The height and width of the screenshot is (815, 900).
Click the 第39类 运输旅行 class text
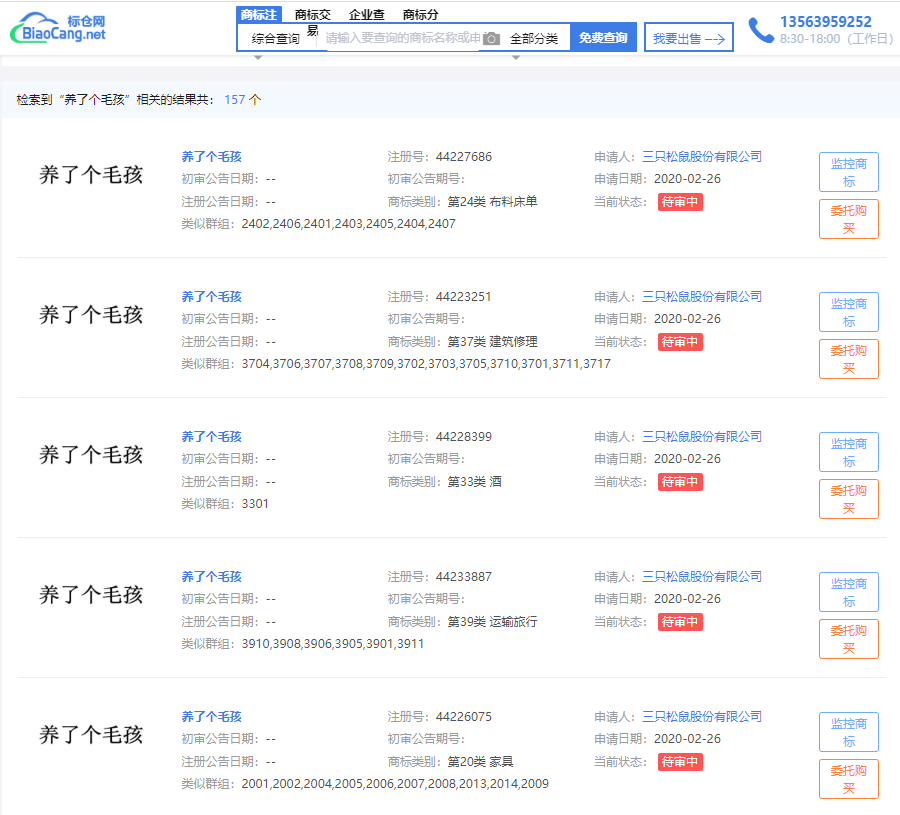(492, 622)
